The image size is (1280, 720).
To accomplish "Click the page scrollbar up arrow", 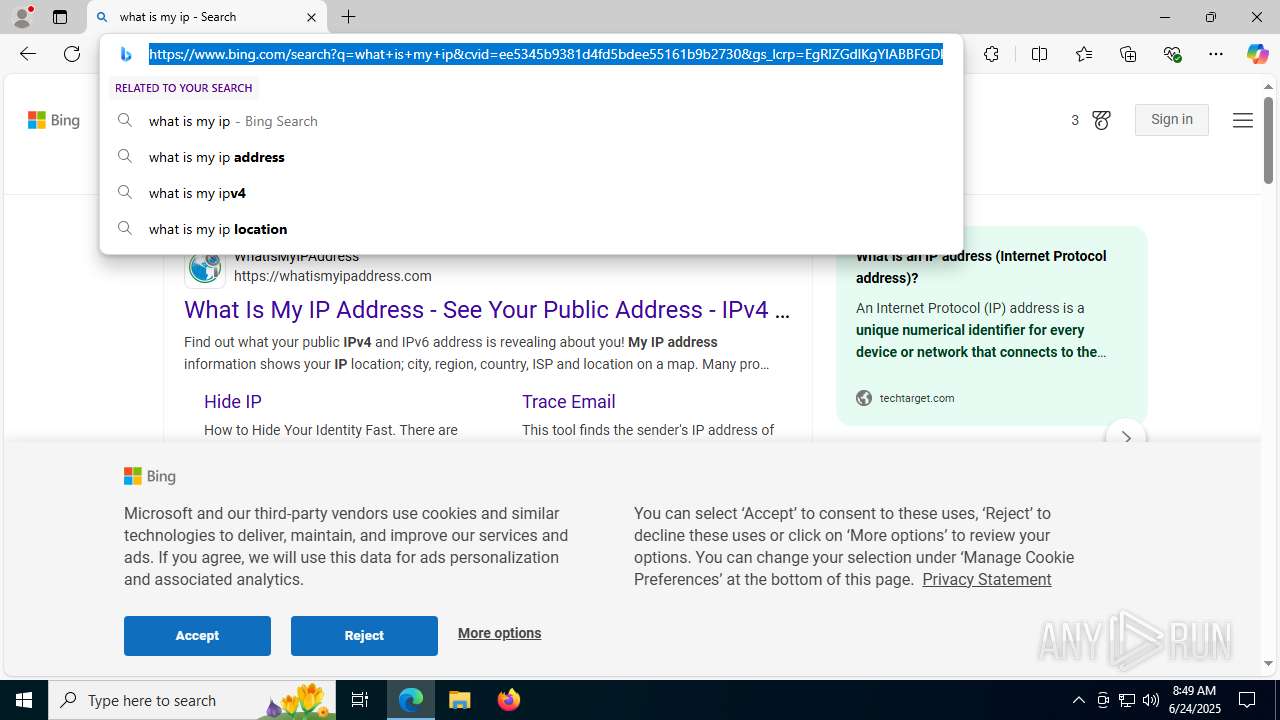I will click(x=1268, y=87).
